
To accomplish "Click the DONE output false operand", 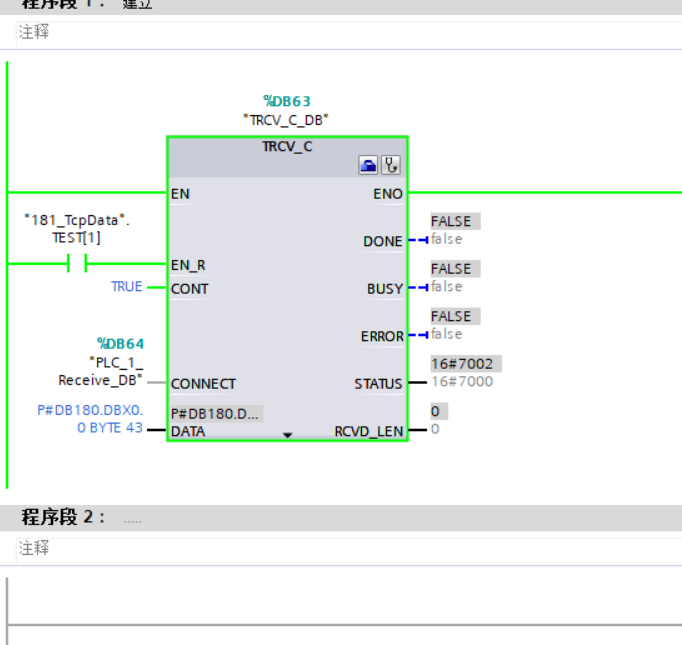I will (447, 239).
